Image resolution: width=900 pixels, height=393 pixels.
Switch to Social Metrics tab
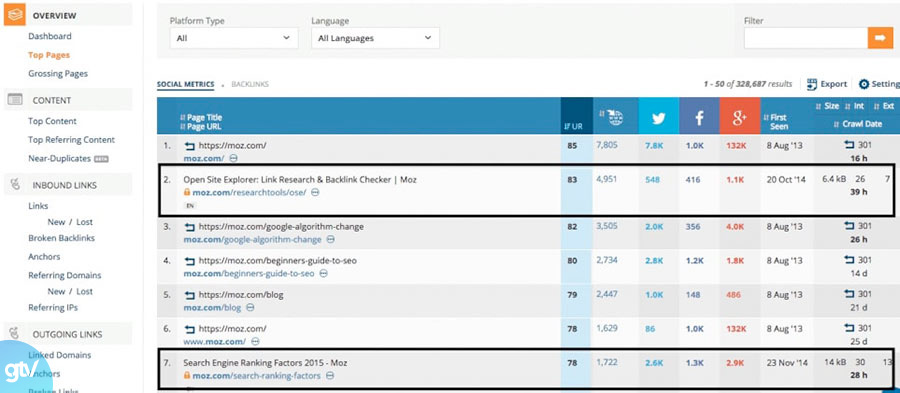185,84
